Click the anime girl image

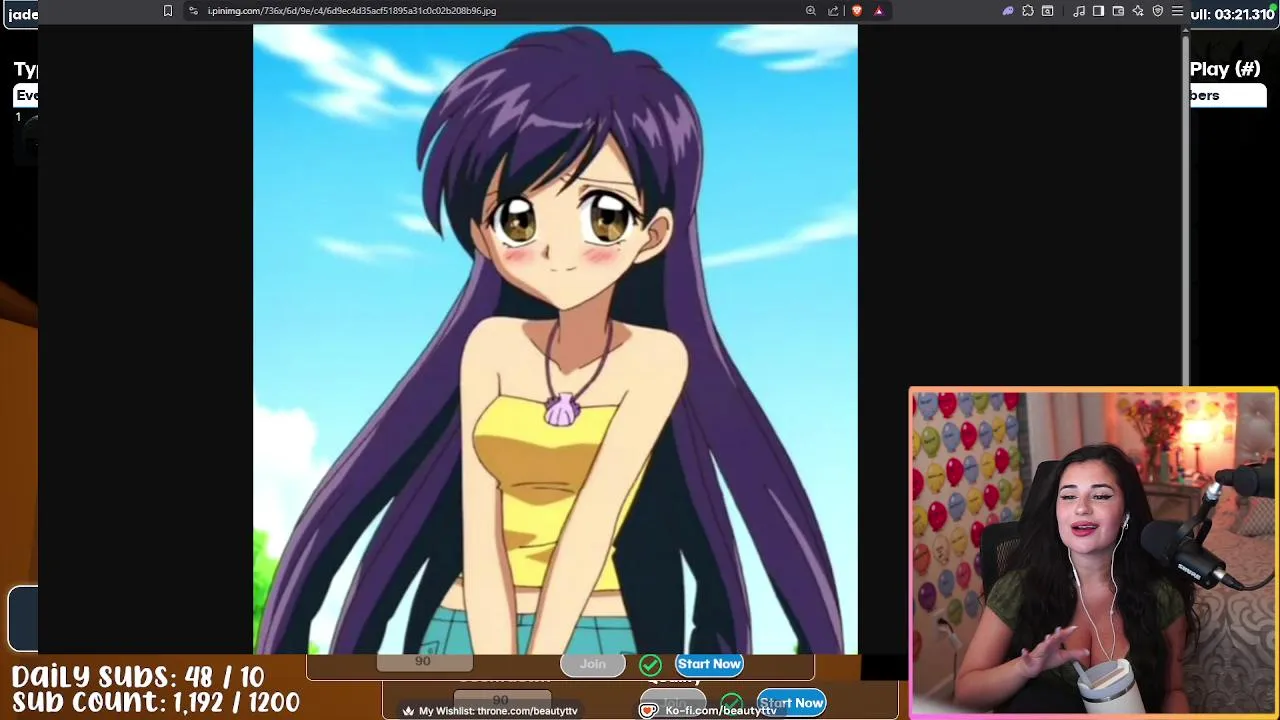coord(555,339)
